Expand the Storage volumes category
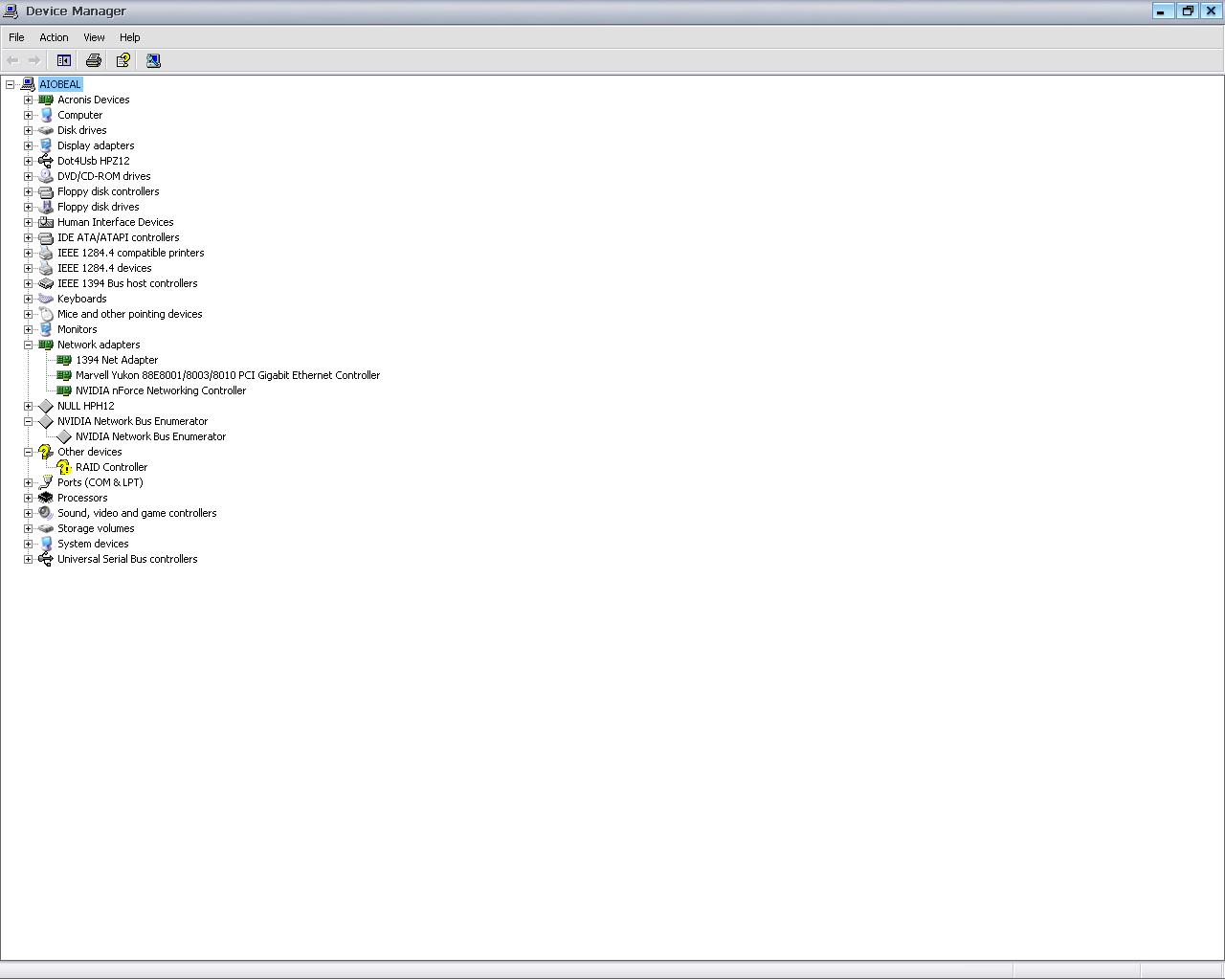 [x=29, y=528]
